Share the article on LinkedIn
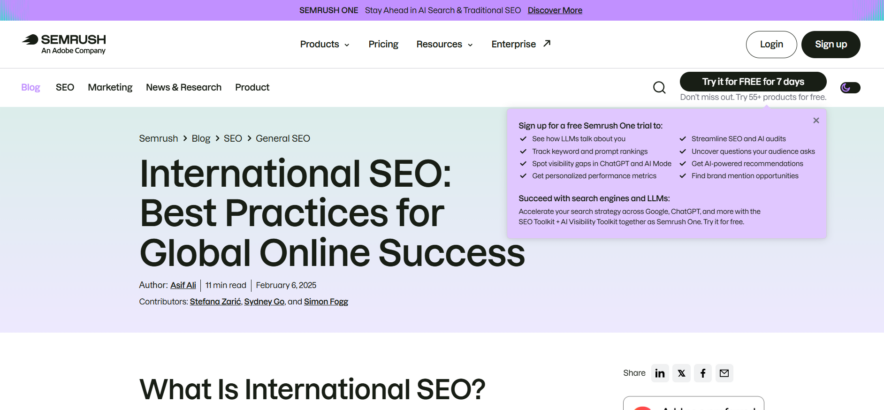This screenshot has width=884, height=410. pyautogui.click(x=660, y=373)
